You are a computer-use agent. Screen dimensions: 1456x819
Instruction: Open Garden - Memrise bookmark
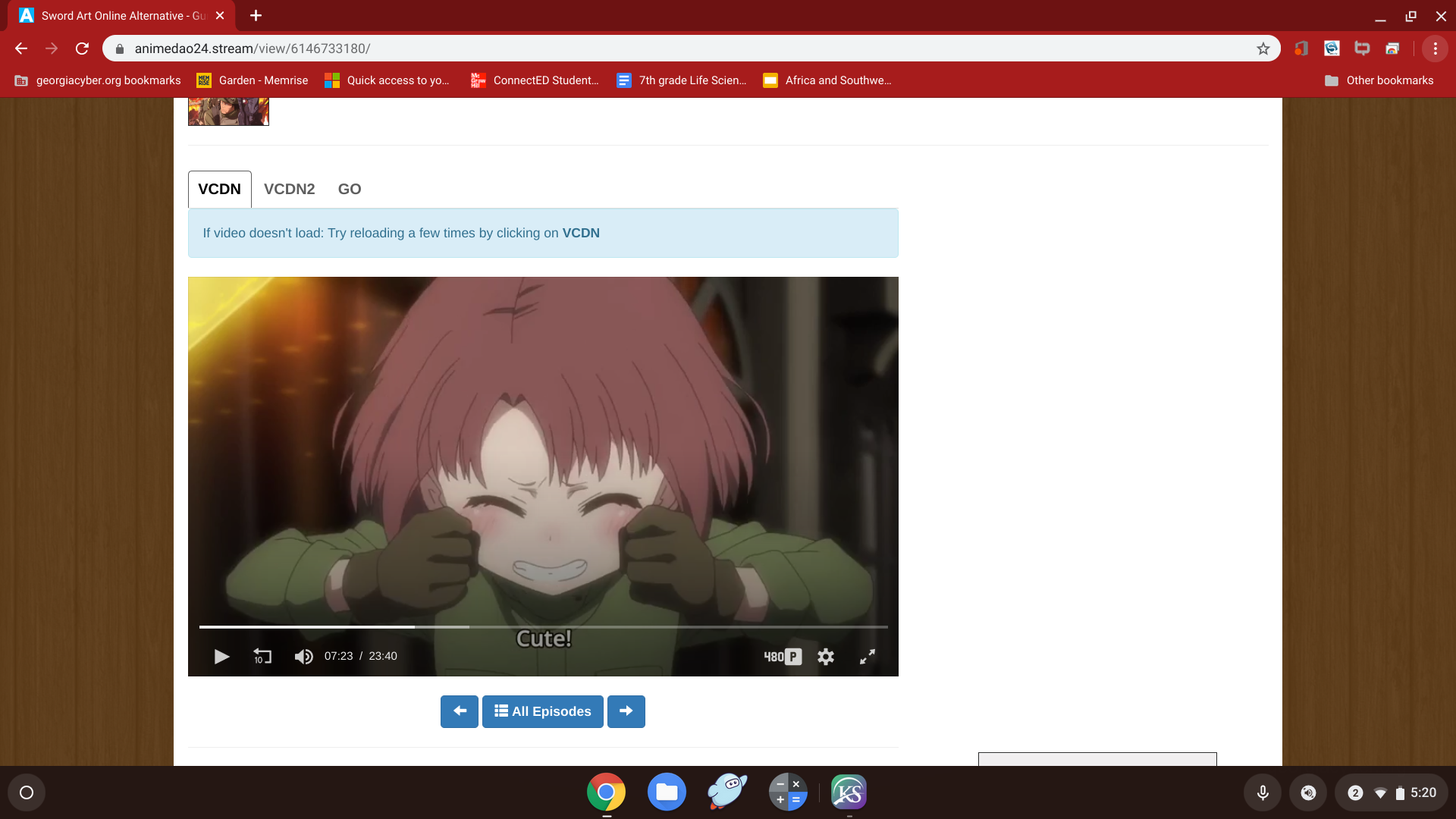[253, 80]
